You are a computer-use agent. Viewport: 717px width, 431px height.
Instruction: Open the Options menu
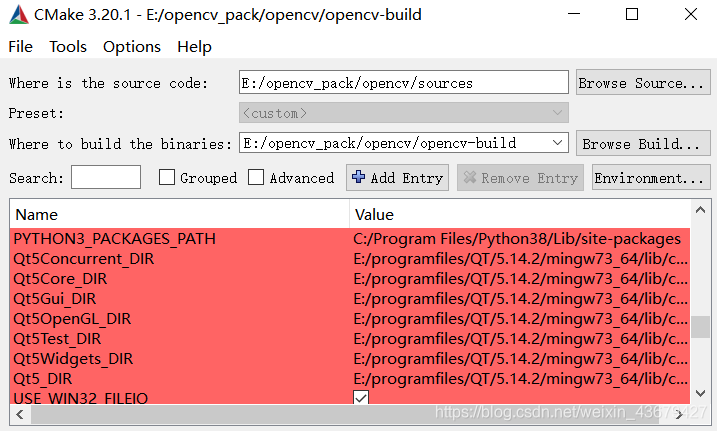pos(132,47)
